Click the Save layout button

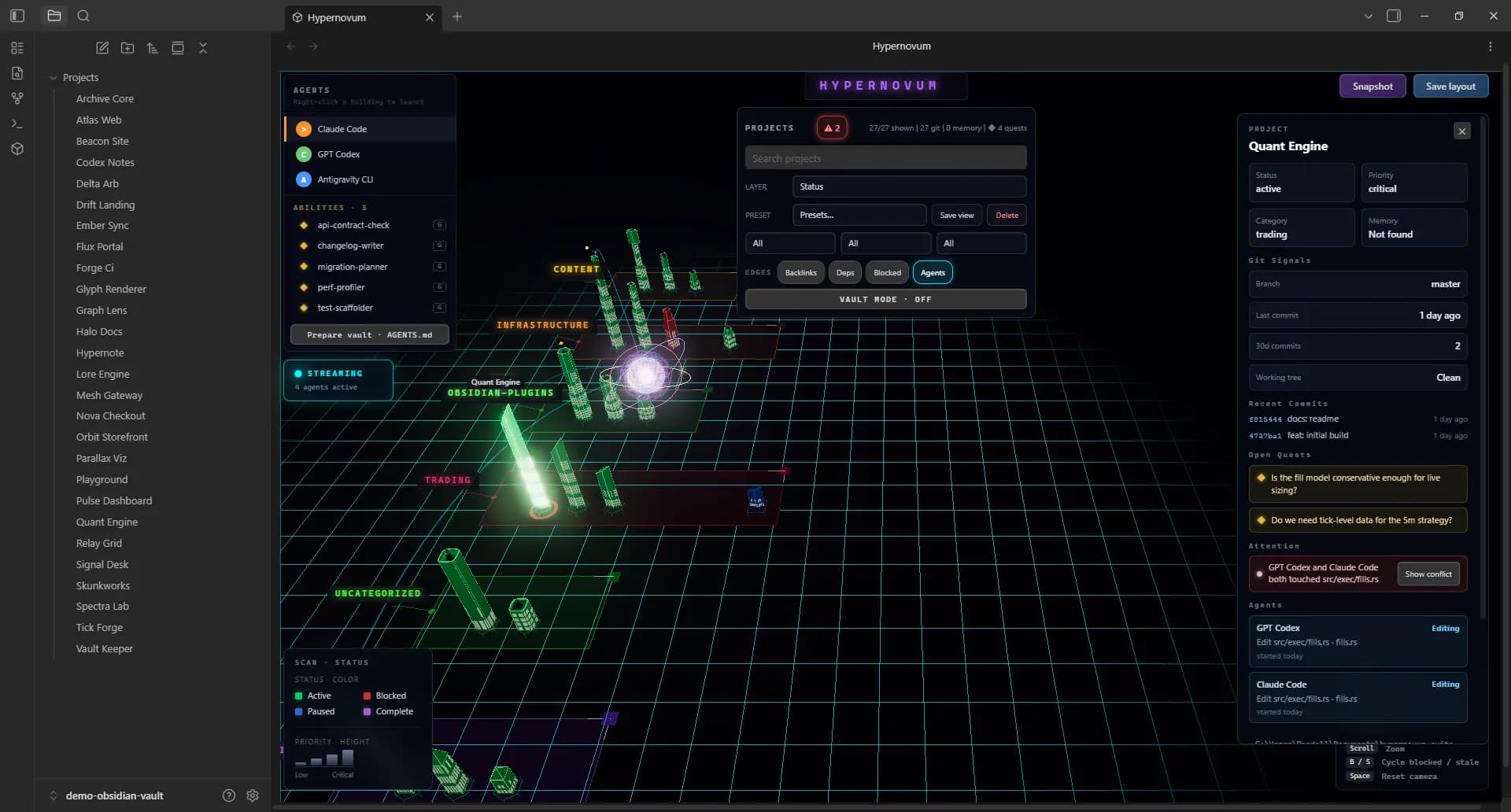click(1450, 87)
